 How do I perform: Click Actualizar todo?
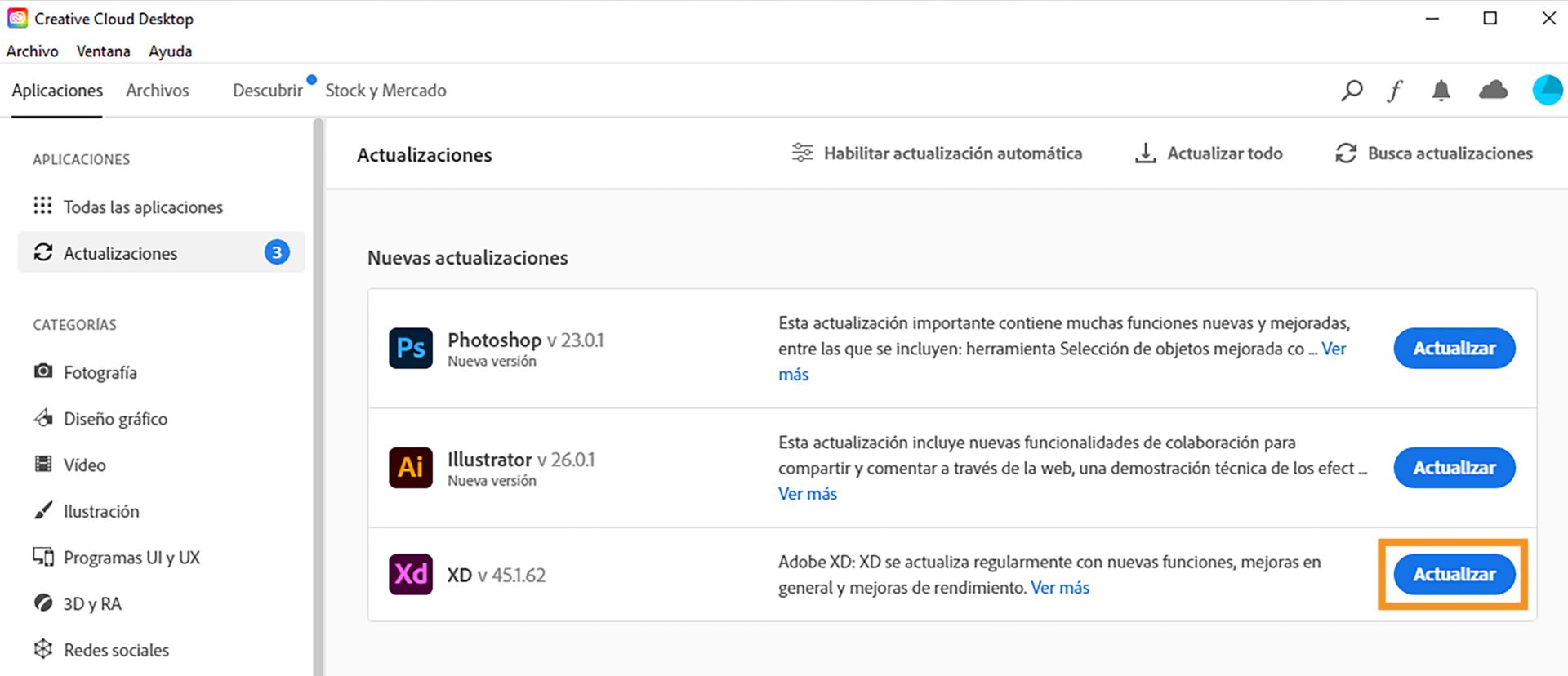click(1209, 153)
